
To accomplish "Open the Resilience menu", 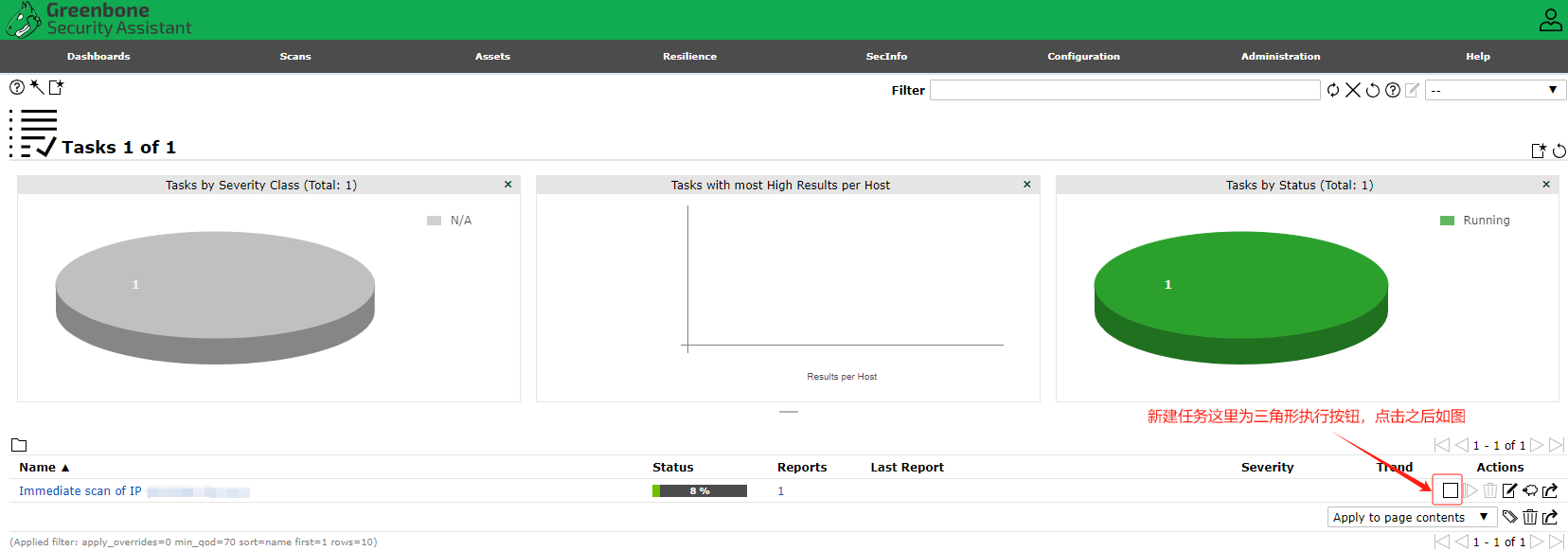I will pyautogui.click(x=689, y=57).
